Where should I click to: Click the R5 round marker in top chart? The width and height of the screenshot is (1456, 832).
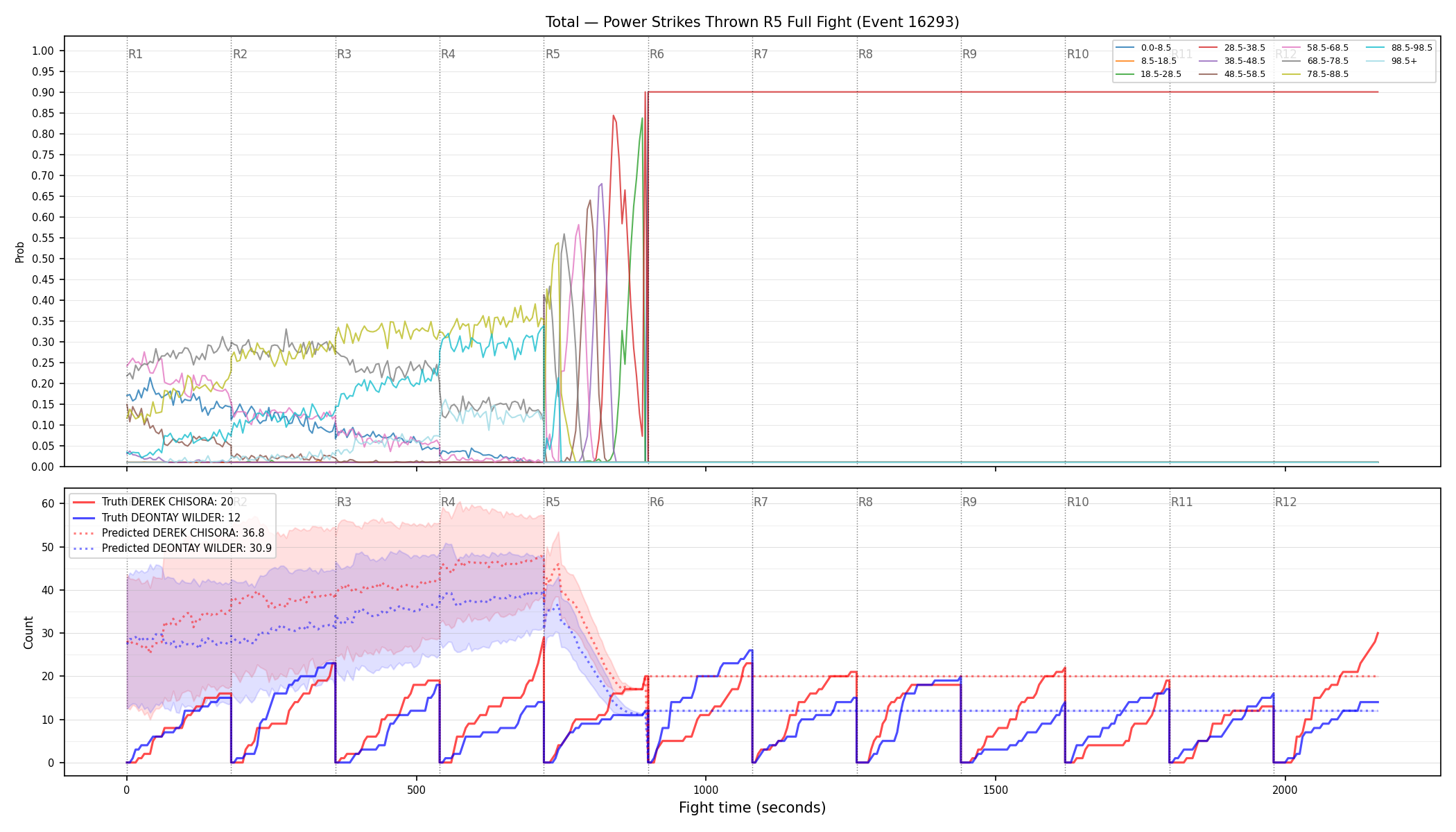pos(553,54)
